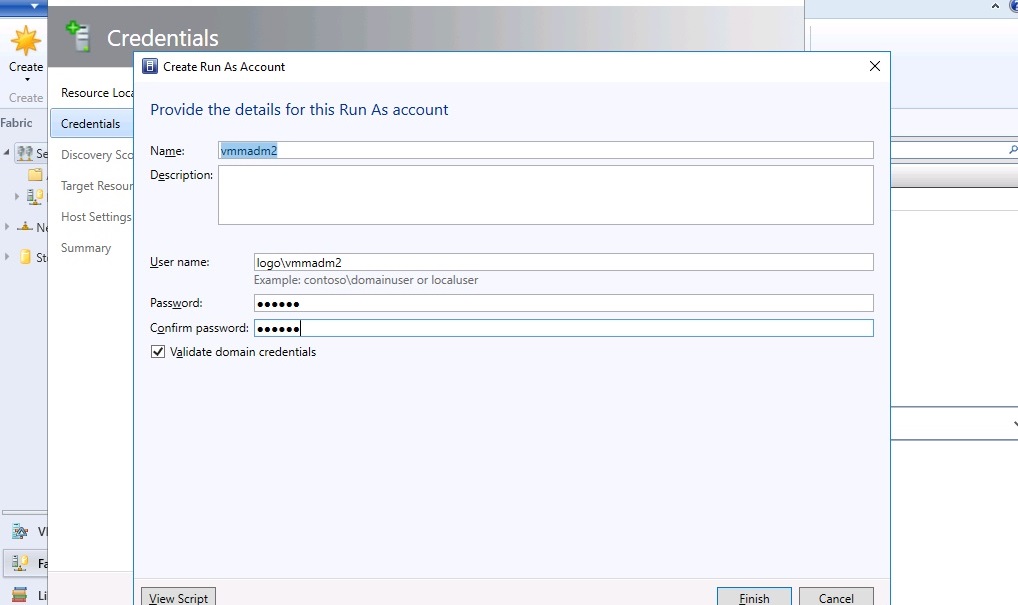Toggle the Validate domain credentials checkbox

[157, 351]
